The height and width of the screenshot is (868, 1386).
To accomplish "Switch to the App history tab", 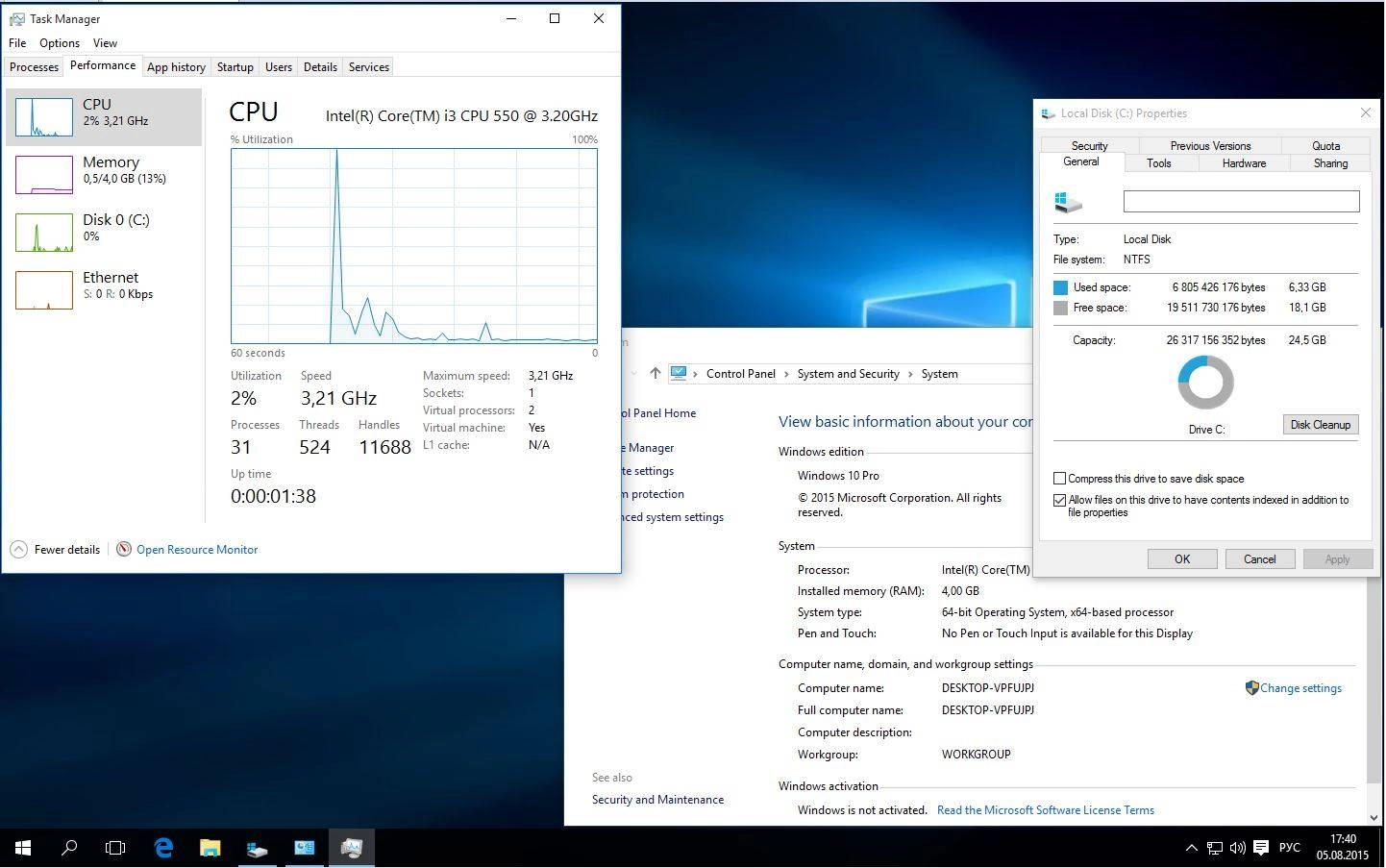I will pos(176,66).
